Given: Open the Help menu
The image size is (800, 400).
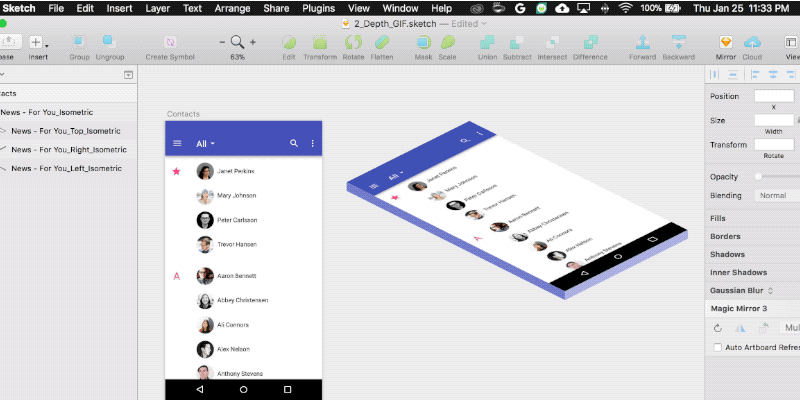Looking at the screenshot, I should tap(441, 8).
